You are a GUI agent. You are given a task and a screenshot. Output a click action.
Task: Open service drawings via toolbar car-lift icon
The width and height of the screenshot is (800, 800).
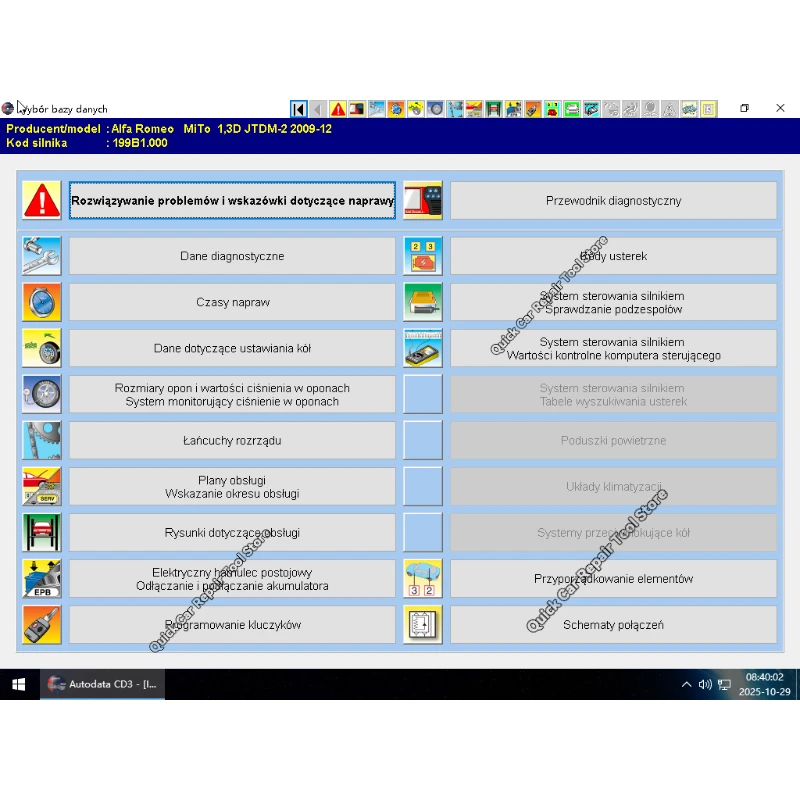click(494, 109)
